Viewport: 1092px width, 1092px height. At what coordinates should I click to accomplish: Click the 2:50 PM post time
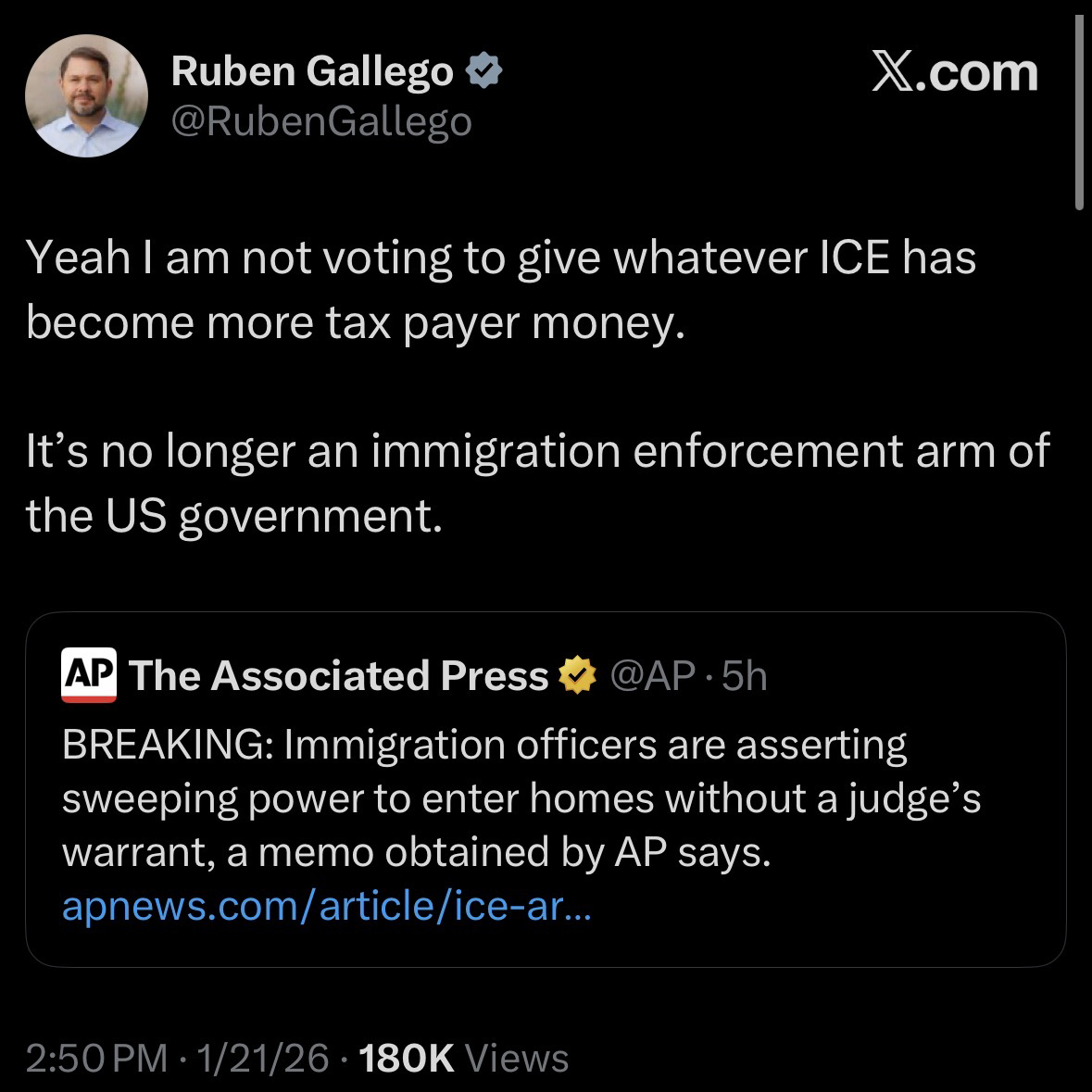coord(96,1058)
